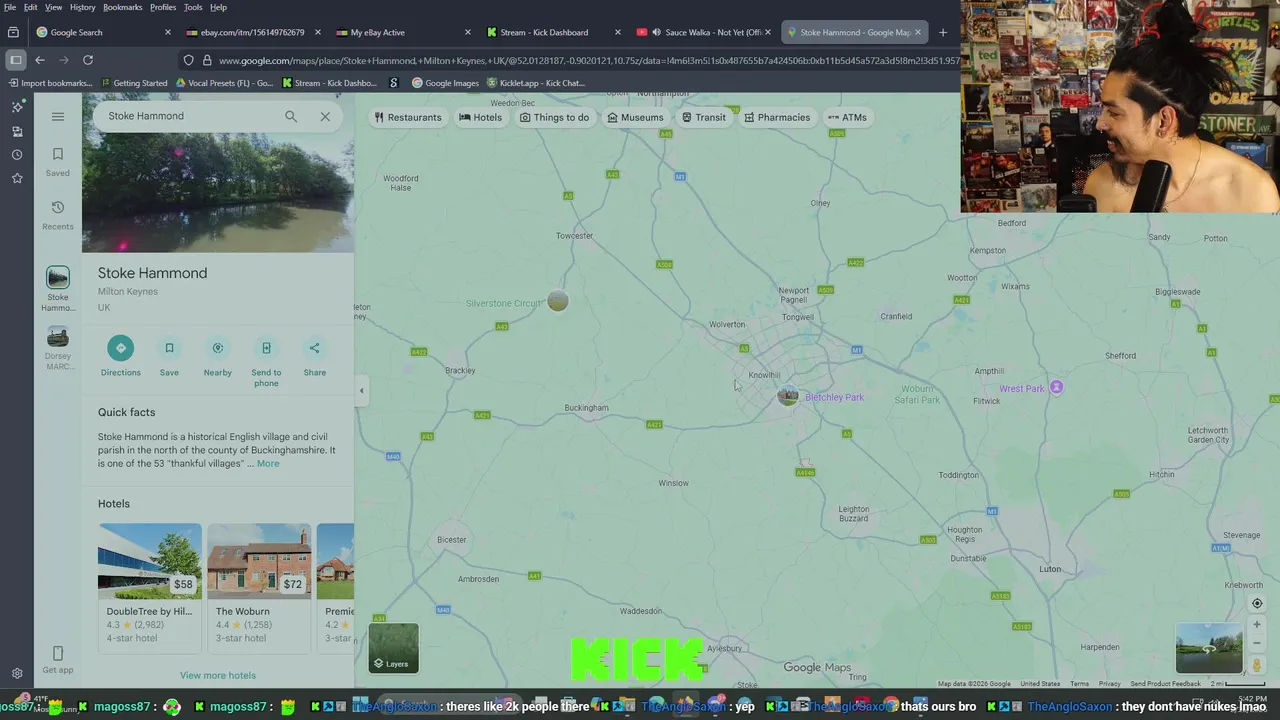Screen dimensions: 1280x720
Task: Filter map by Things to do chip
Action: [x=554, y=117]
